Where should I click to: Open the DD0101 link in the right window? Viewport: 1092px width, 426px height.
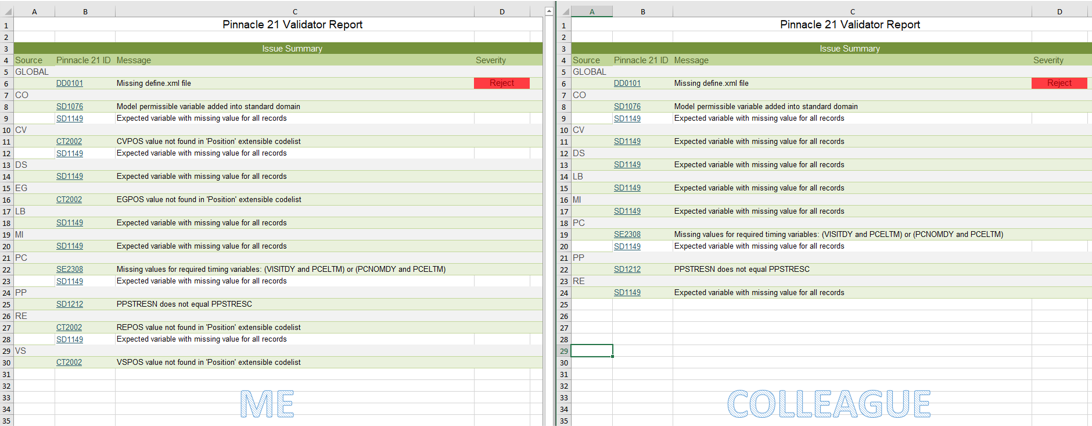[x=627, y=84]
